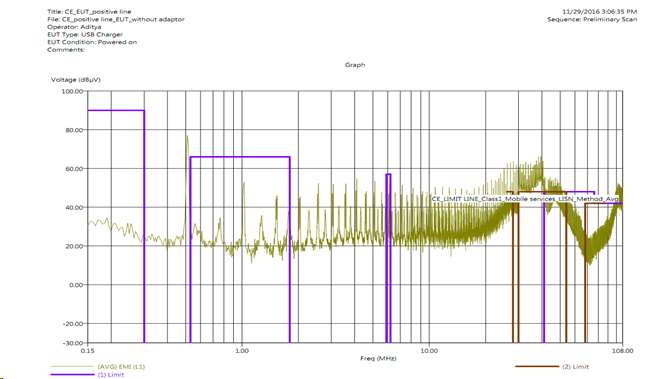649x379 pixels.
Task: Click the 80.00 y-axis tick label
Action: [x=74, y=130]
